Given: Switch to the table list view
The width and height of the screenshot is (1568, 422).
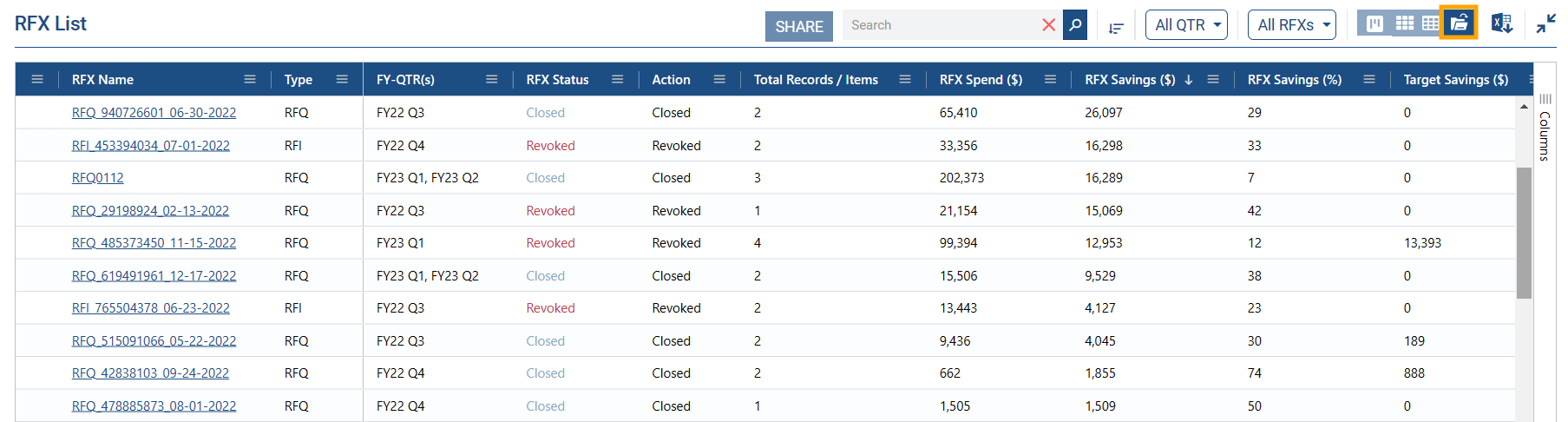Looking at the screenshot, I should coord(1430,23).
